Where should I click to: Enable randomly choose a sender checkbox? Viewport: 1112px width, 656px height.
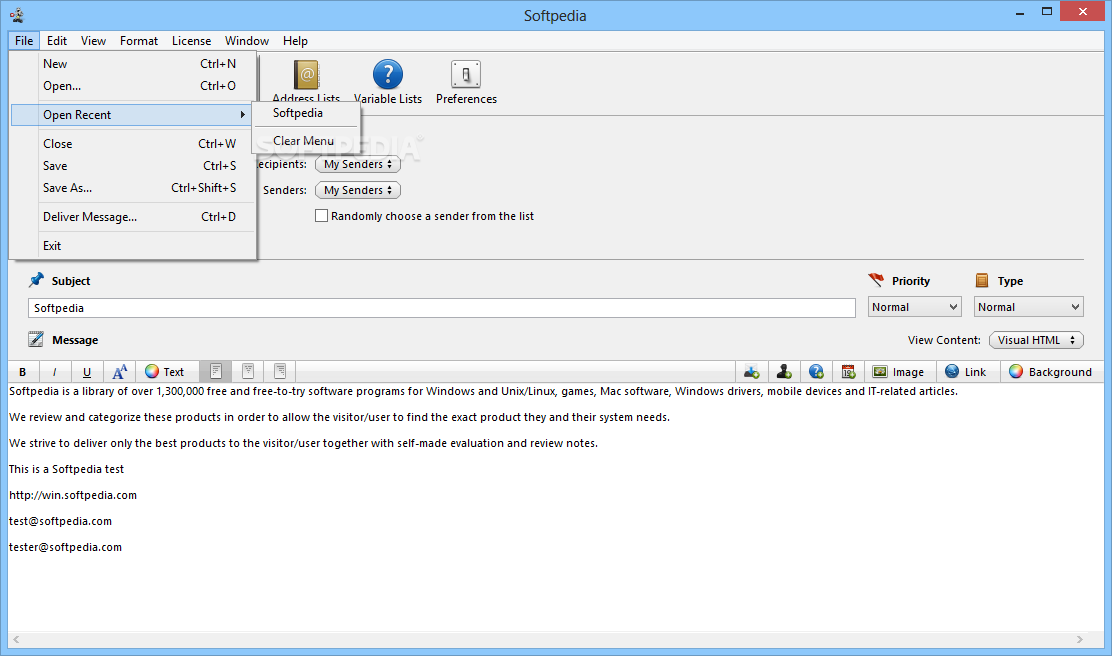[x=321, y=216]
